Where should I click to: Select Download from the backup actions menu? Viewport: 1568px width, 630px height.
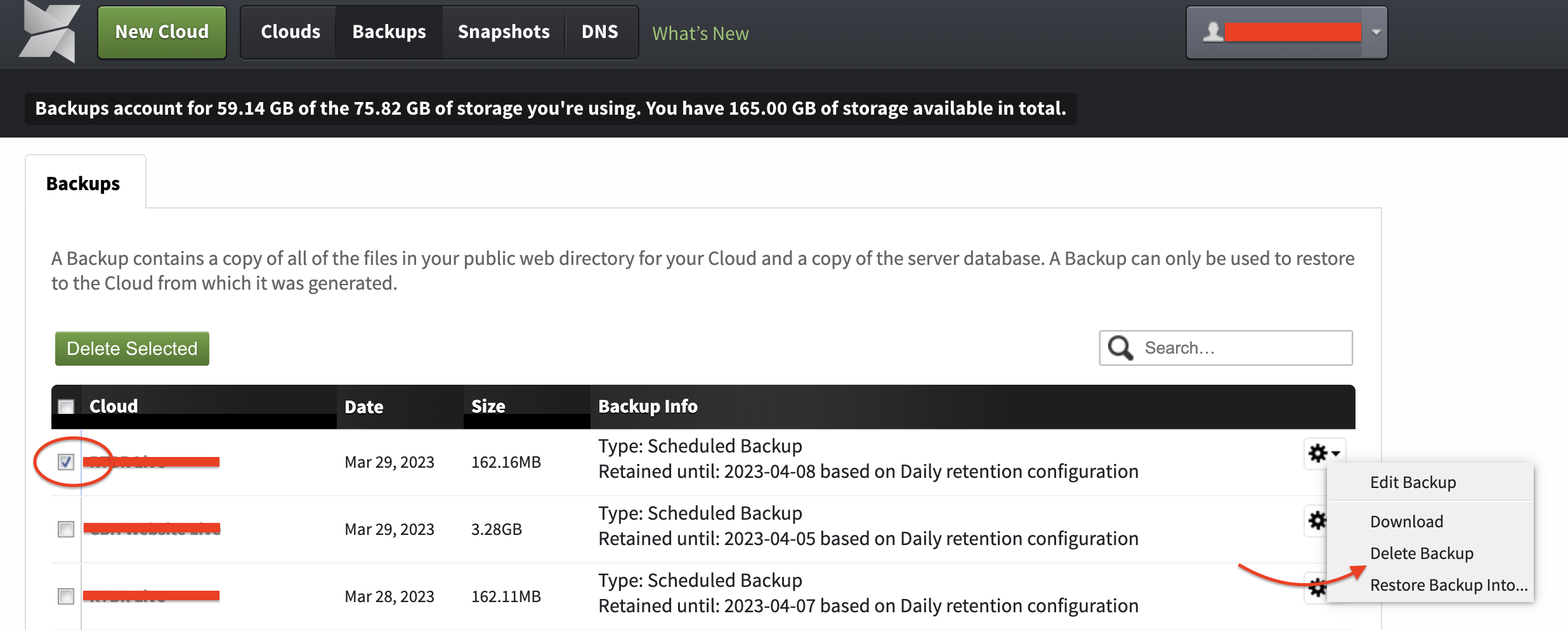point(1406,521)
